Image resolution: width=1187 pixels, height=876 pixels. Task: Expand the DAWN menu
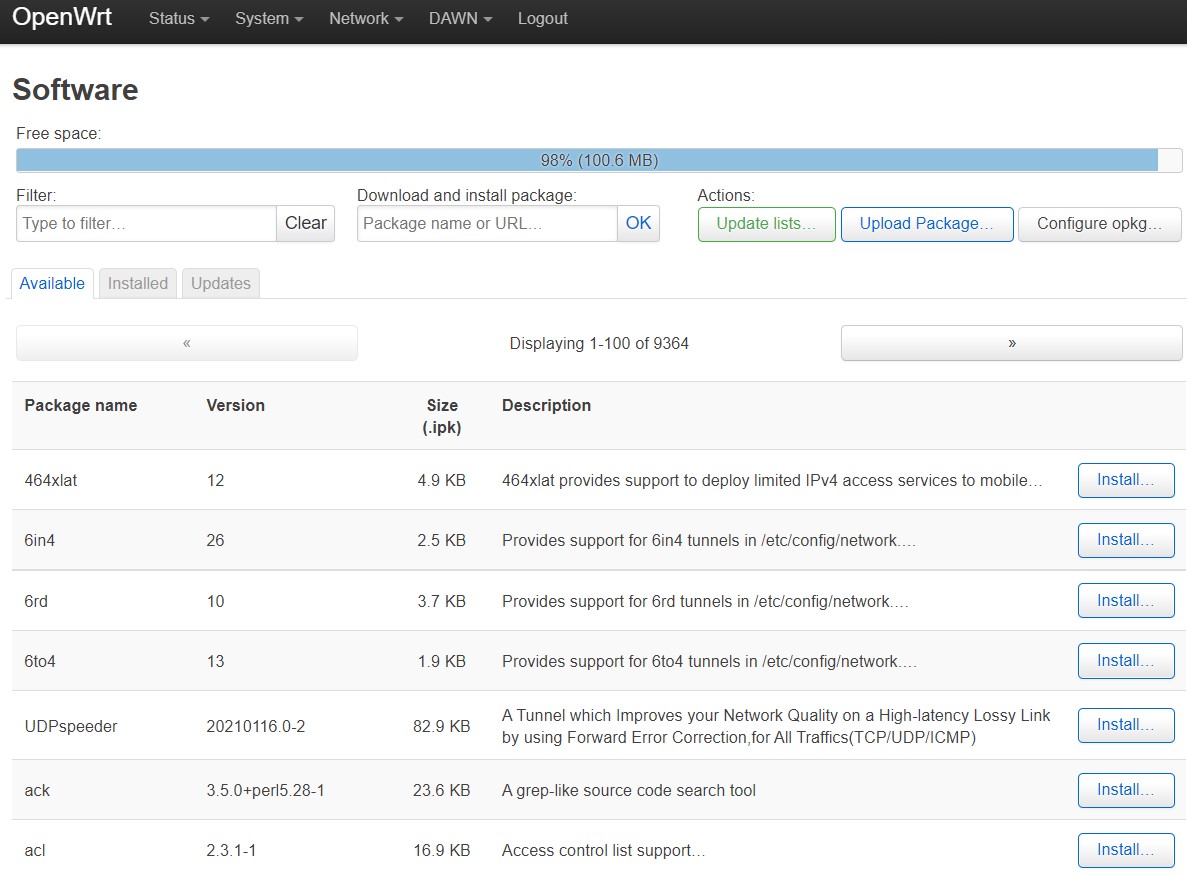(x=460, y=19)
